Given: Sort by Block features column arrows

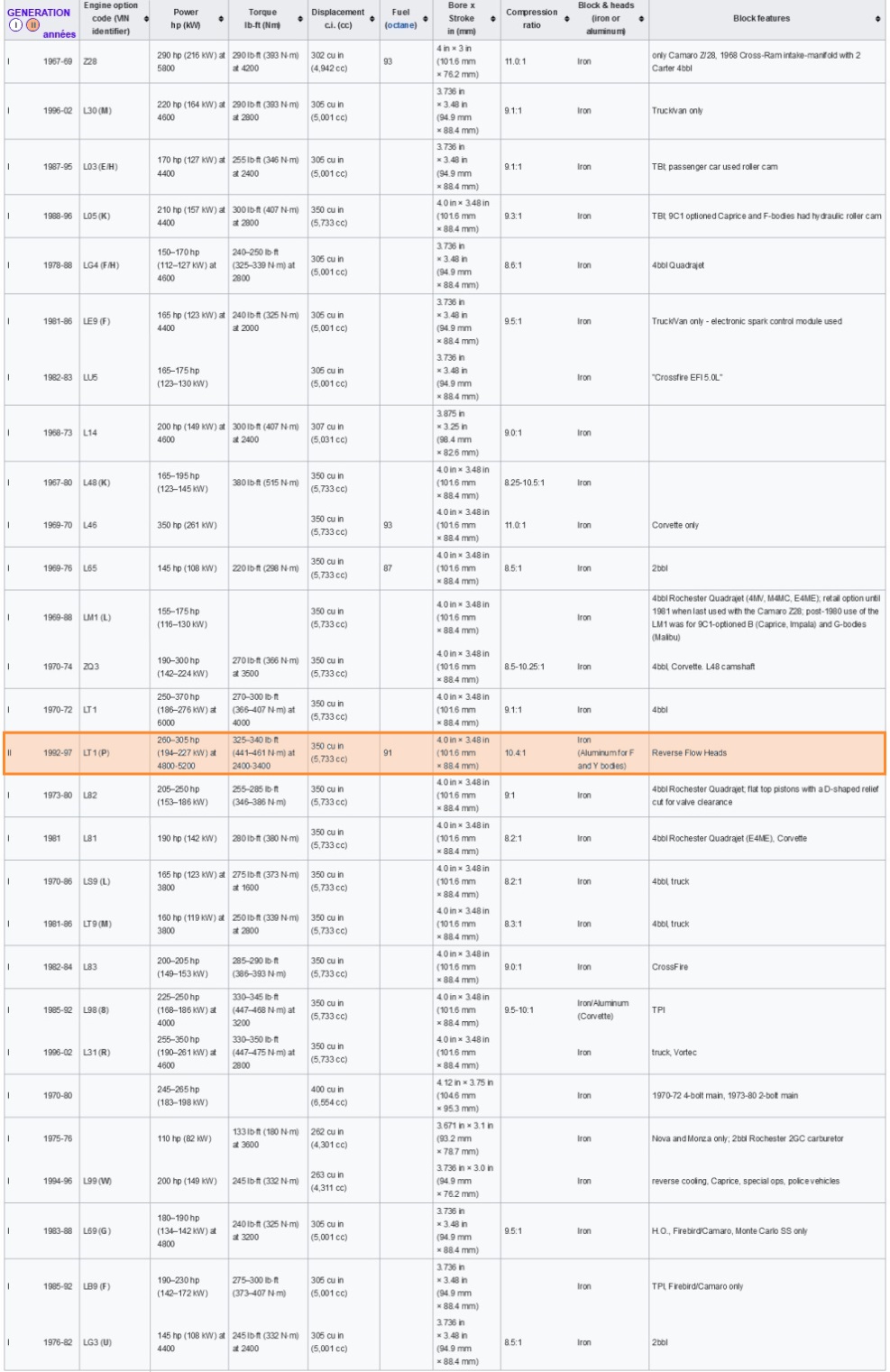Looking at the screenshot, I should click(x=877, y=19).
